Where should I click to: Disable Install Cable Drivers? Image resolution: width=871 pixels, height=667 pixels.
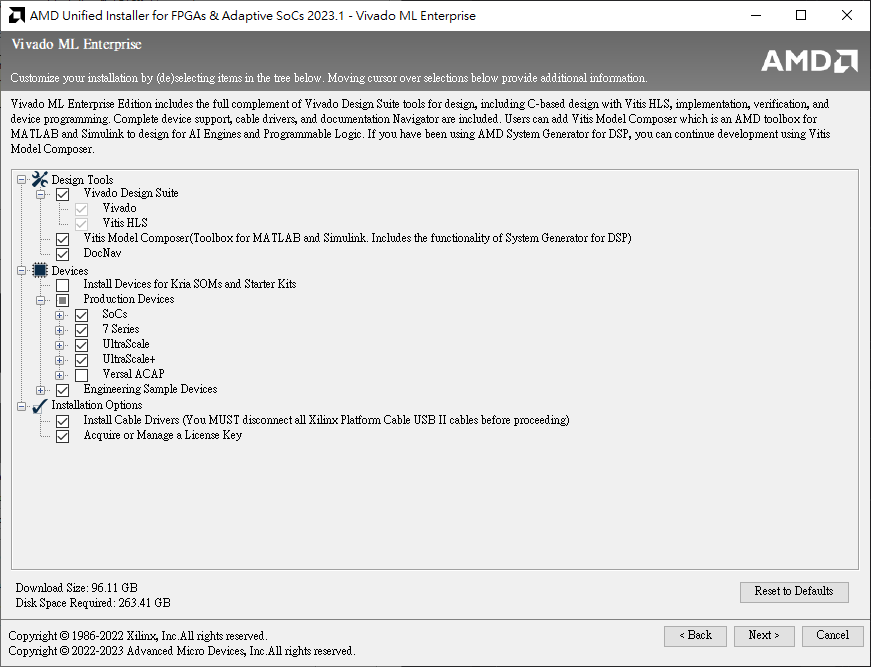click(x=63, y=420)
